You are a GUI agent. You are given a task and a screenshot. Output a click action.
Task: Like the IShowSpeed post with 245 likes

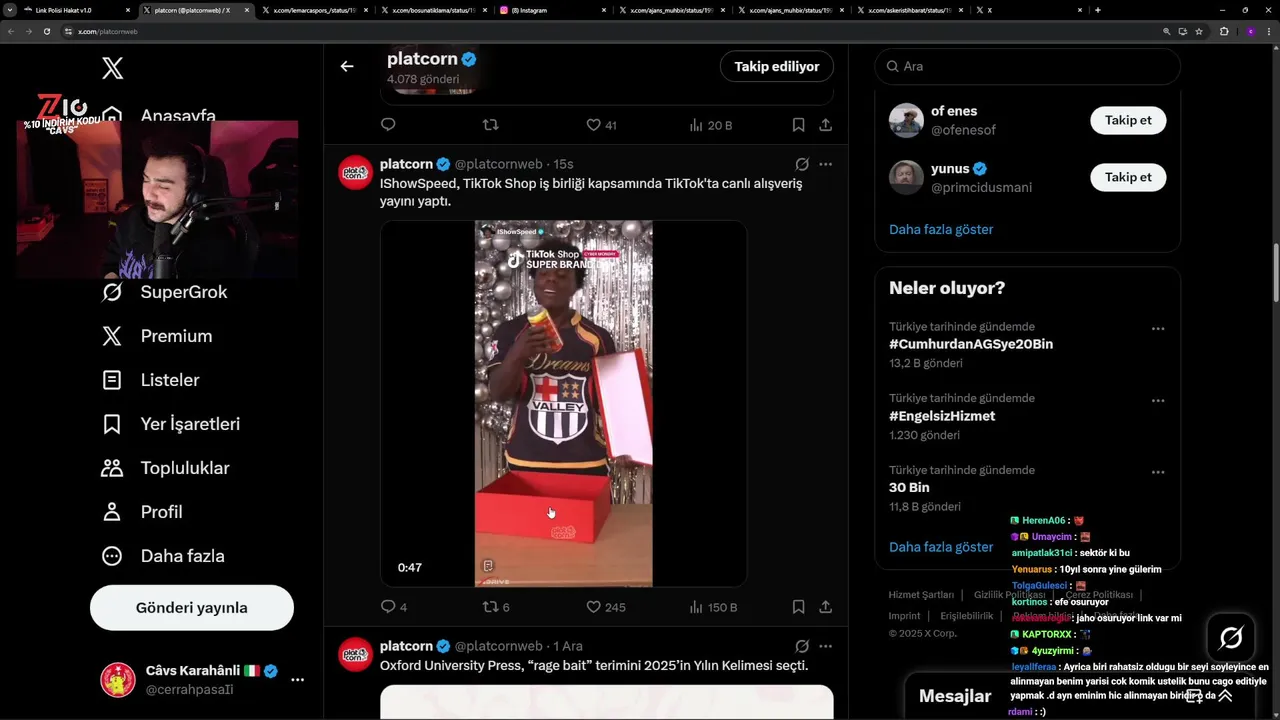[593, 607]
